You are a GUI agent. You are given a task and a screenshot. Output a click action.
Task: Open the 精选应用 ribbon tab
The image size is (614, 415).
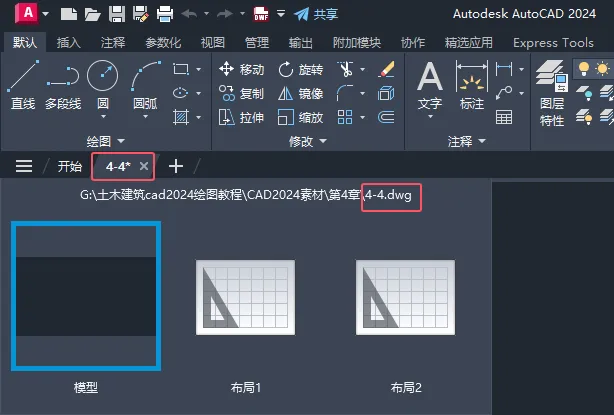click(x=469, y=42)
